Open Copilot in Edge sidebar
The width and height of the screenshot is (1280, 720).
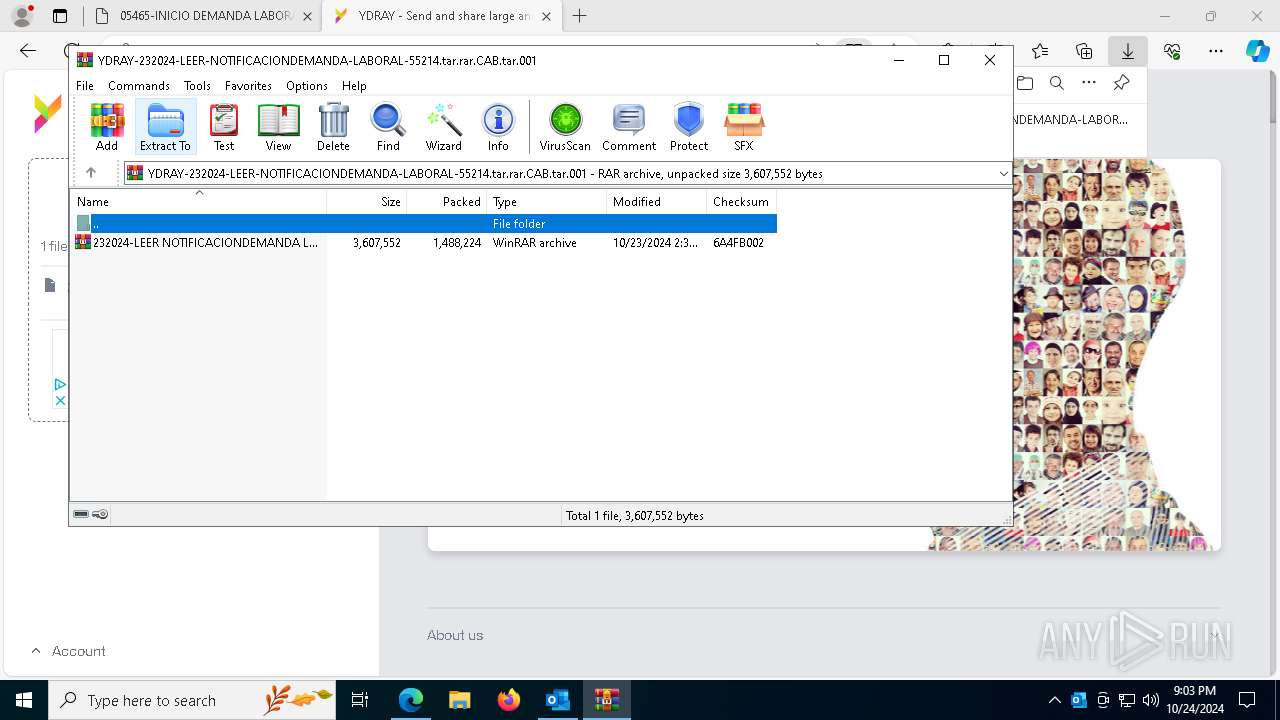pos(1258,51)
